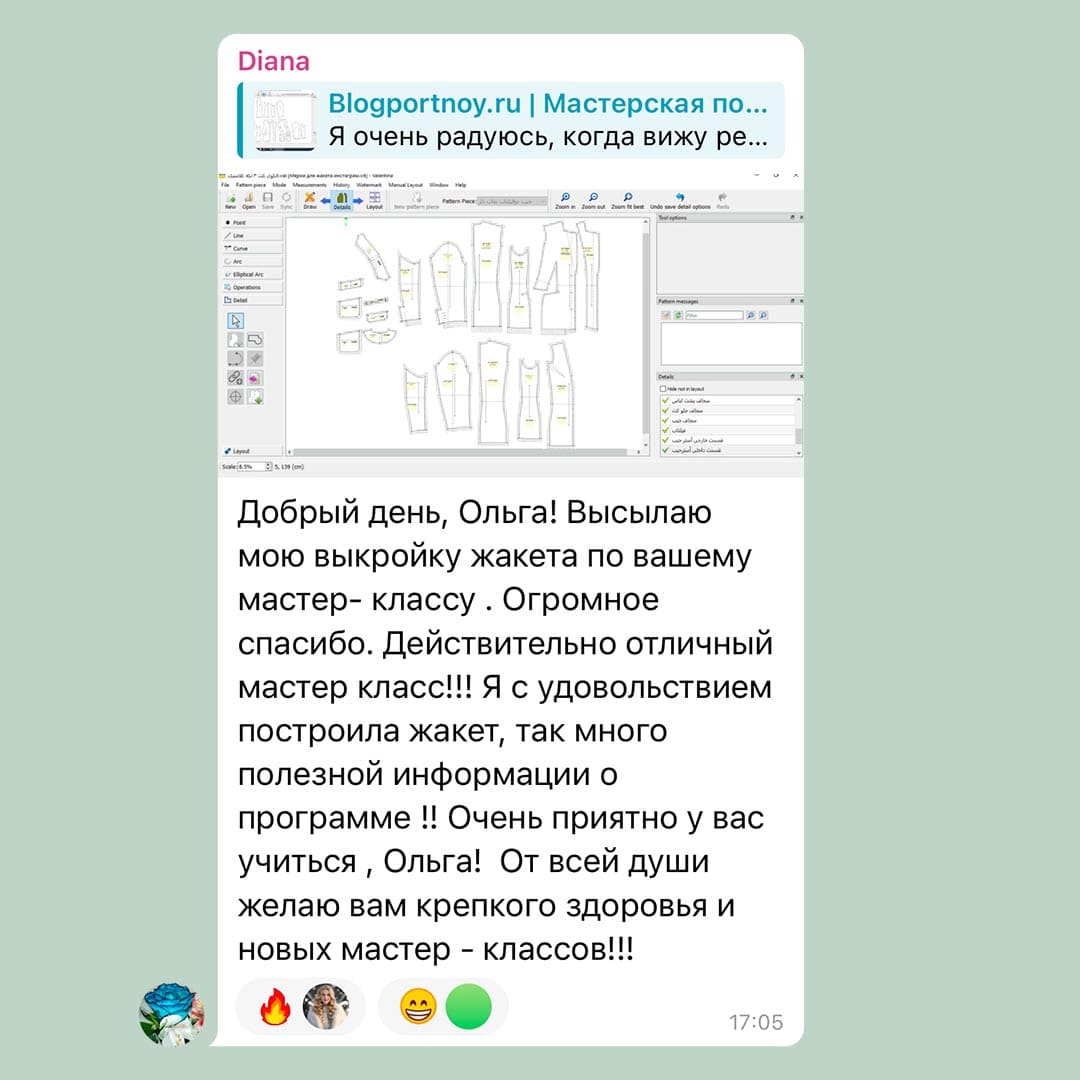Viewport: 1080px width, 1080px height.
Task: Expand the Operations tool group
Action: (x=250, y=287)
